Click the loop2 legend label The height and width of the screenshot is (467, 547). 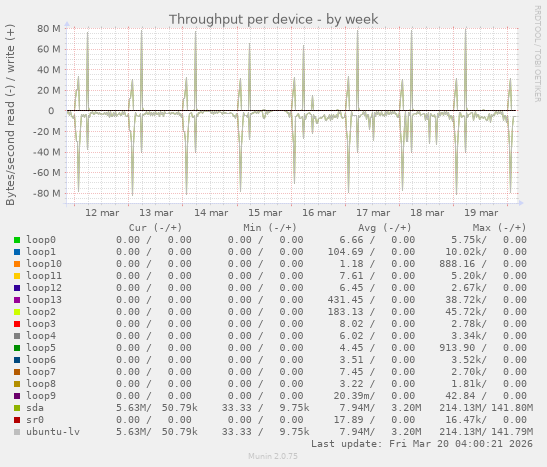[41, 311]
